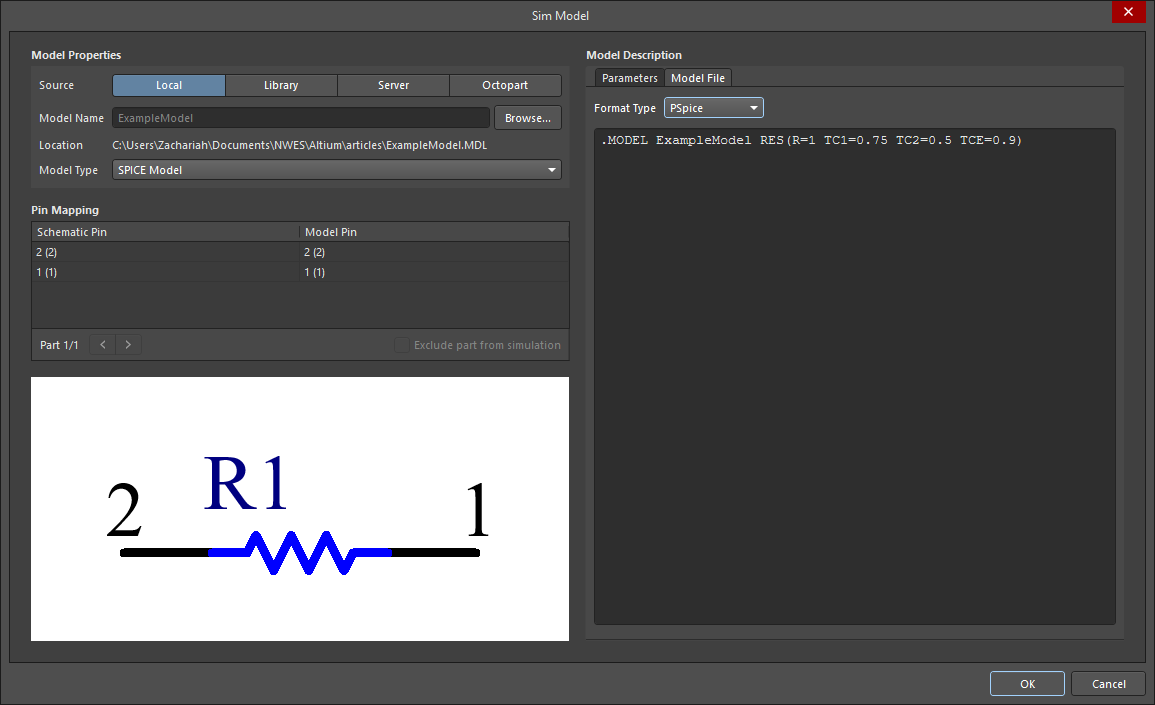
Task: Switch to the Model File tab
Action: click(x=697, y=77)
